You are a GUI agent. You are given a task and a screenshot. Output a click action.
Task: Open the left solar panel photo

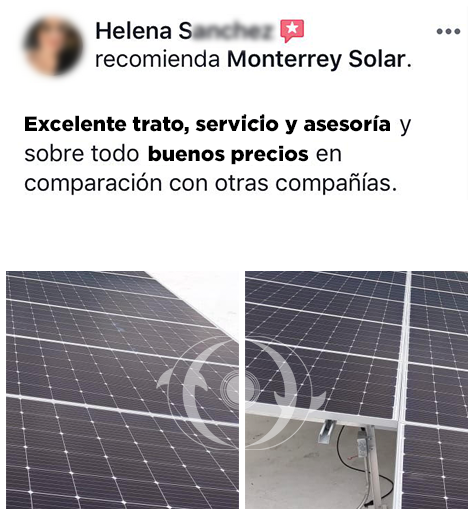point(122,390)
